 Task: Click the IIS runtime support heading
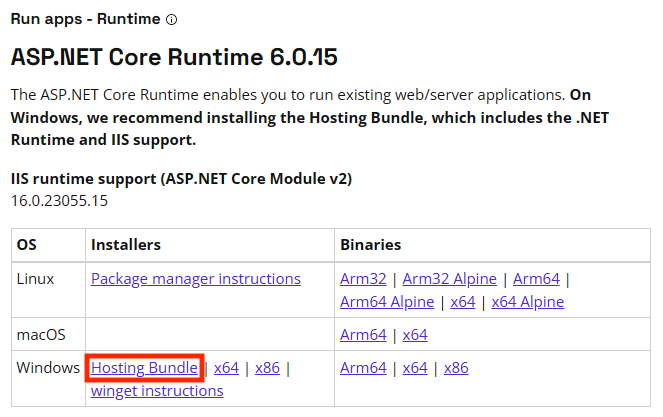[x=181, y=179]
